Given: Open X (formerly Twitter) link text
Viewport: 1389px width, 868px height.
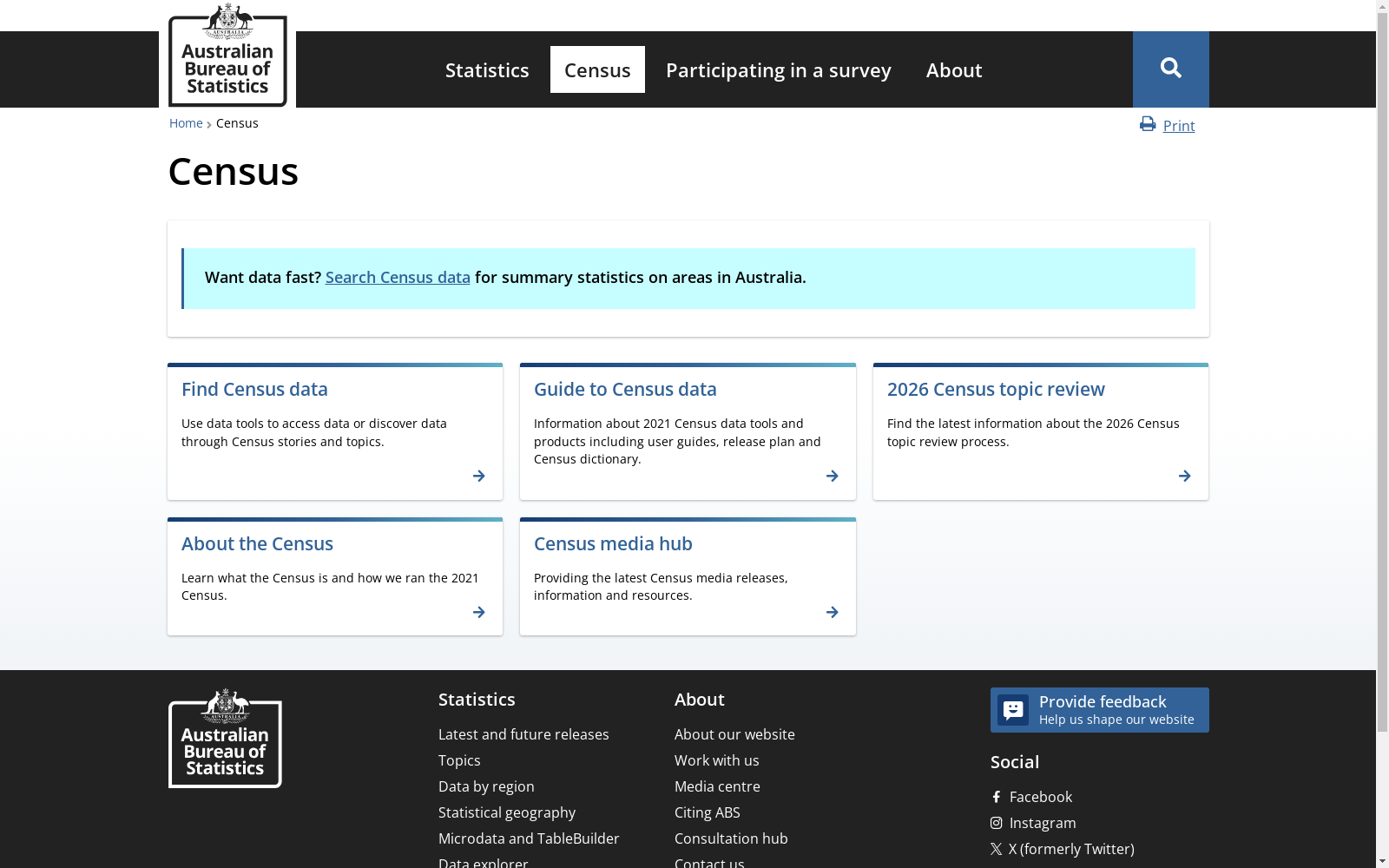Looking at the screenshot, I should pyautogui.click(x=1071, y=849).
